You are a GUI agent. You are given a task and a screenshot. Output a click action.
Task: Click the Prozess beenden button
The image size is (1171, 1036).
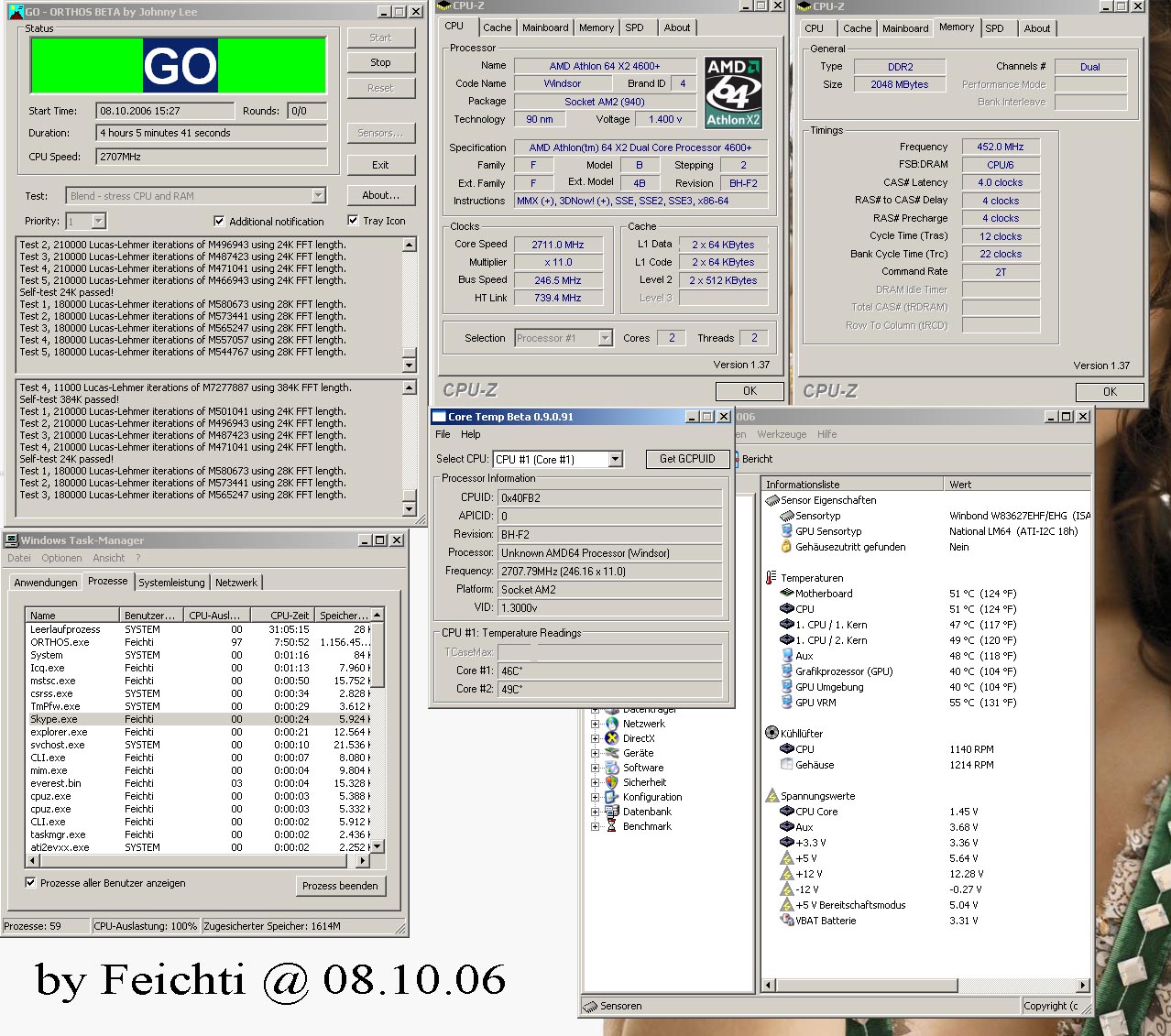(340, 886)
